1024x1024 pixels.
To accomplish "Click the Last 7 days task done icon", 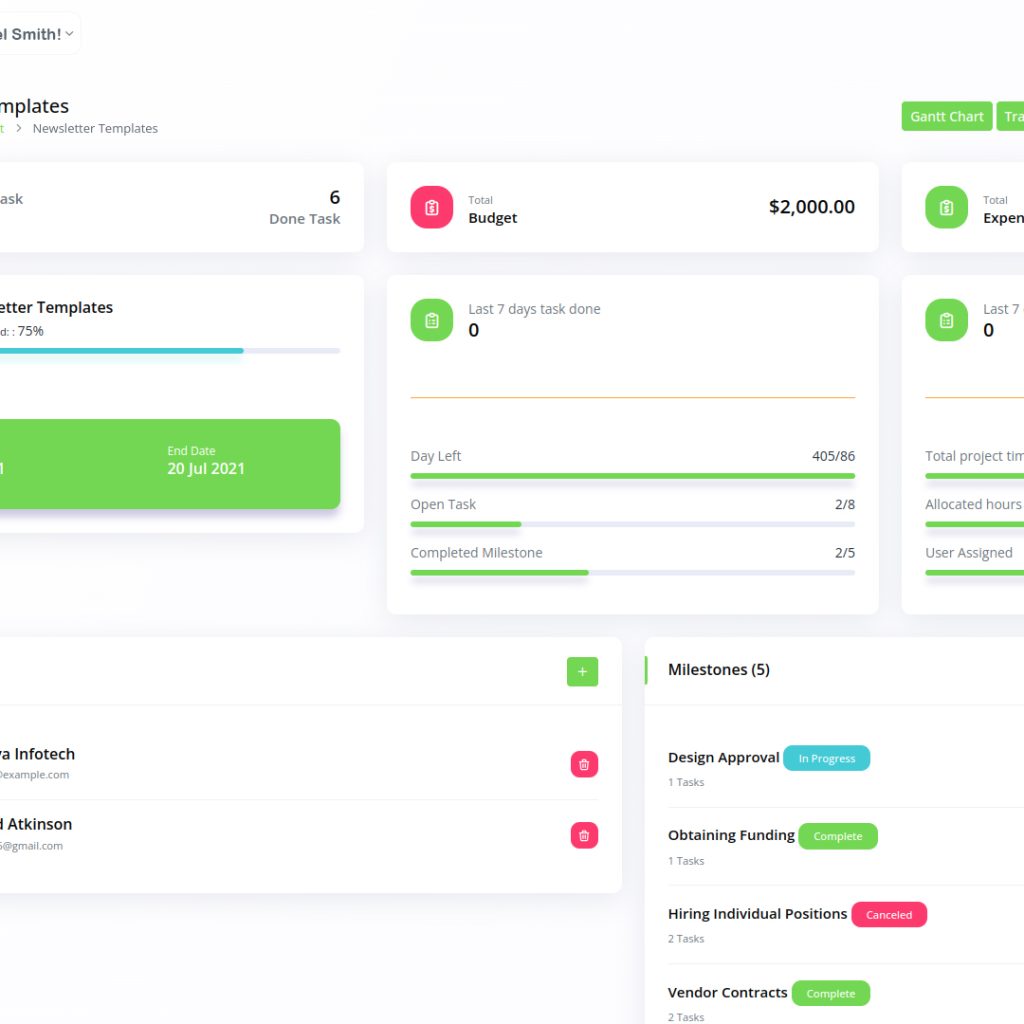I will tap(431, 320).
